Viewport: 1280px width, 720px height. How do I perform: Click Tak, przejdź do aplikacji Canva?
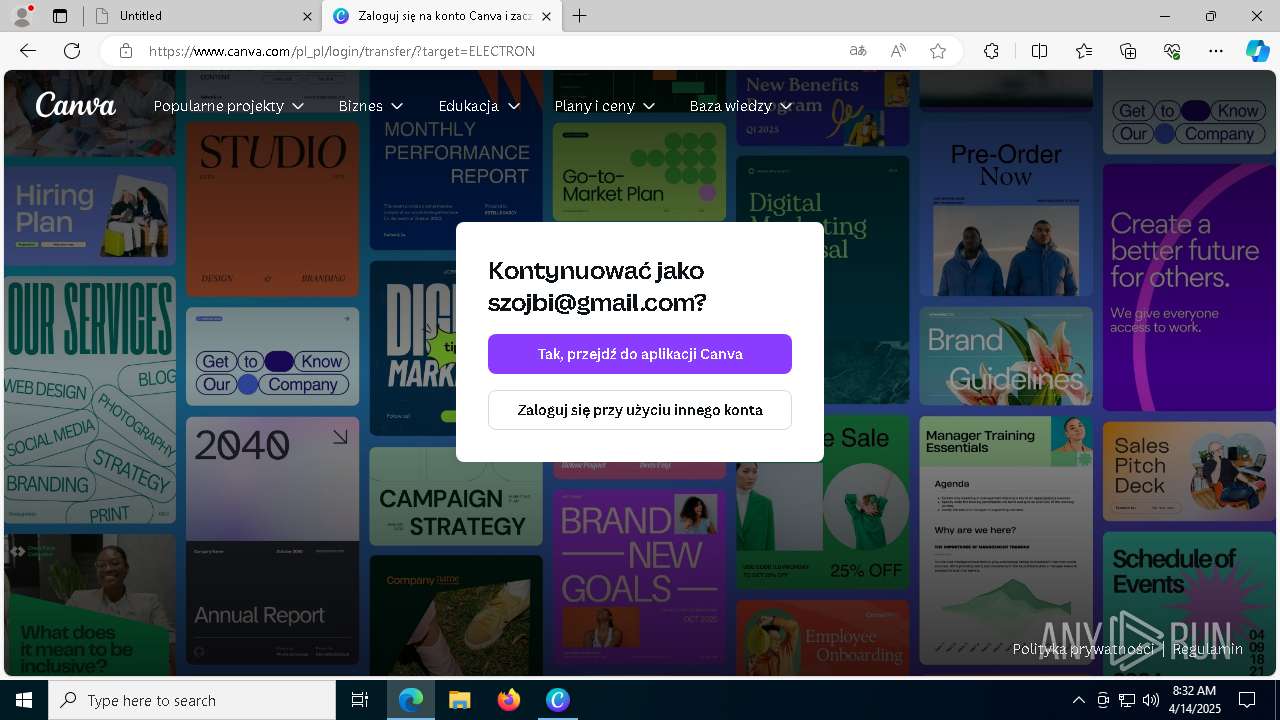tap(640, 354)
